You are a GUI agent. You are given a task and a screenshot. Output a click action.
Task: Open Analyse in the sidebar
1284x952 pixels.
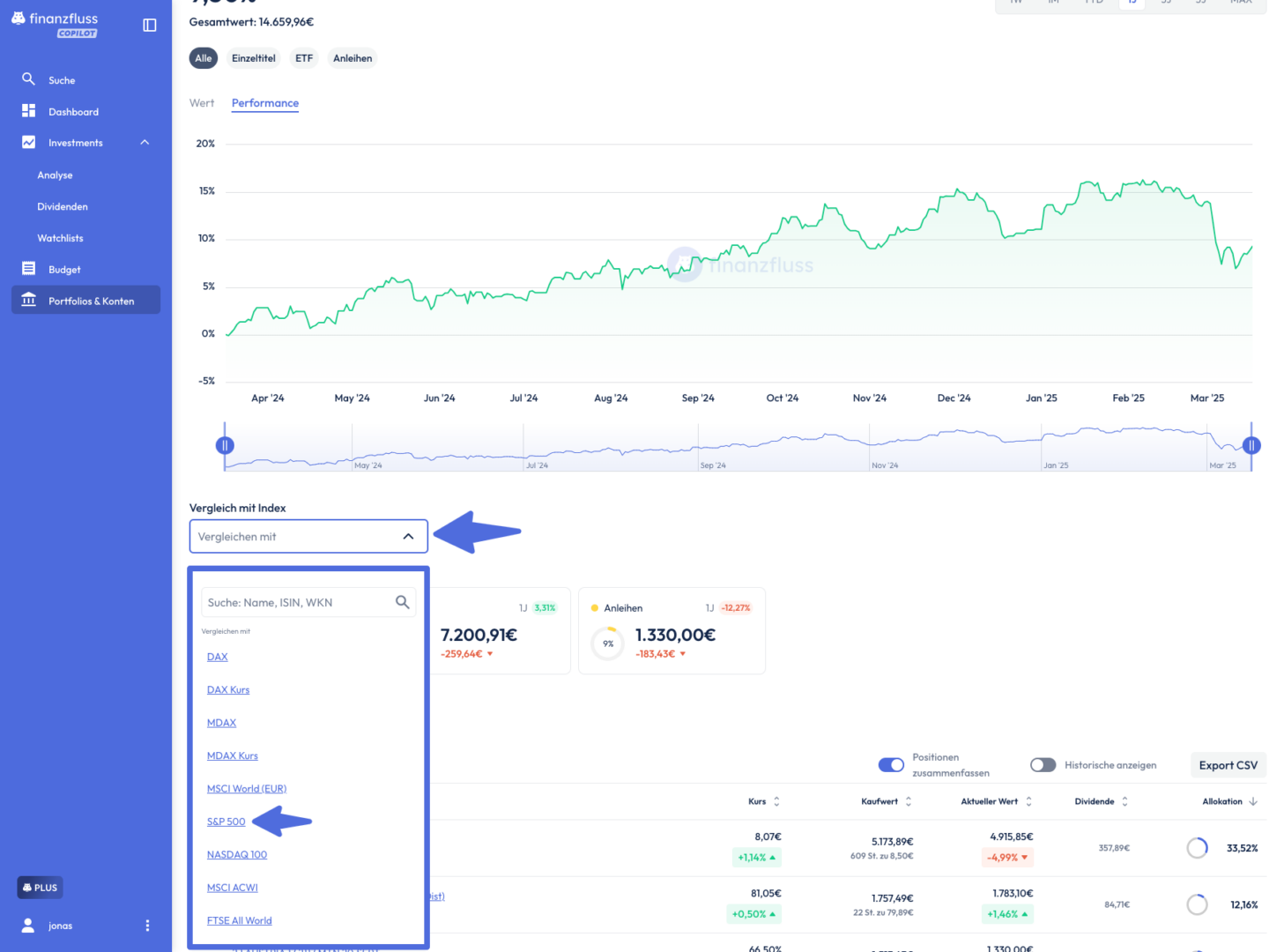pos(55,175)
